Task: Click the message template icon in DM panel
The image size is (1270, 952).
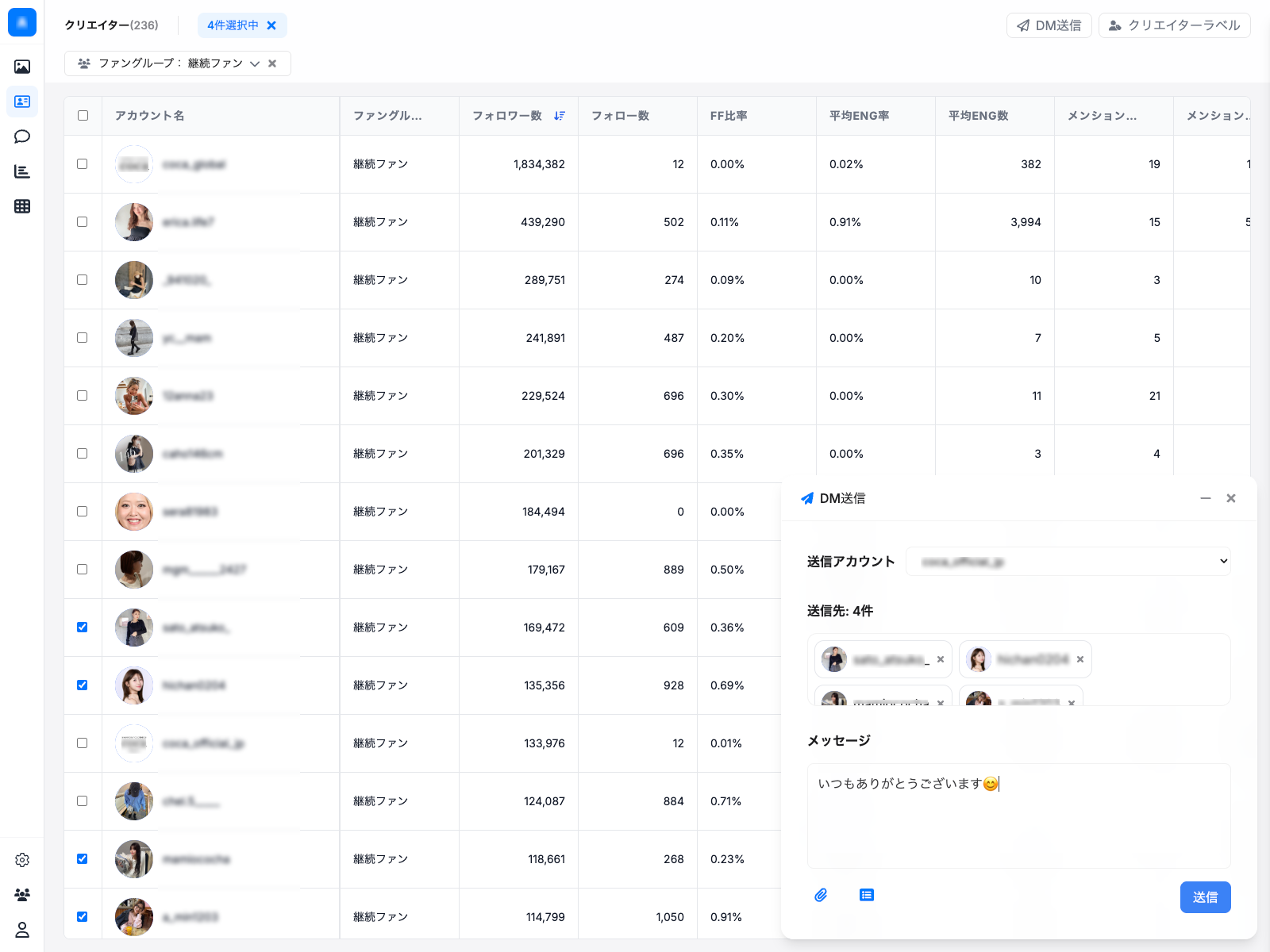Action: click(x=867, y=895)
